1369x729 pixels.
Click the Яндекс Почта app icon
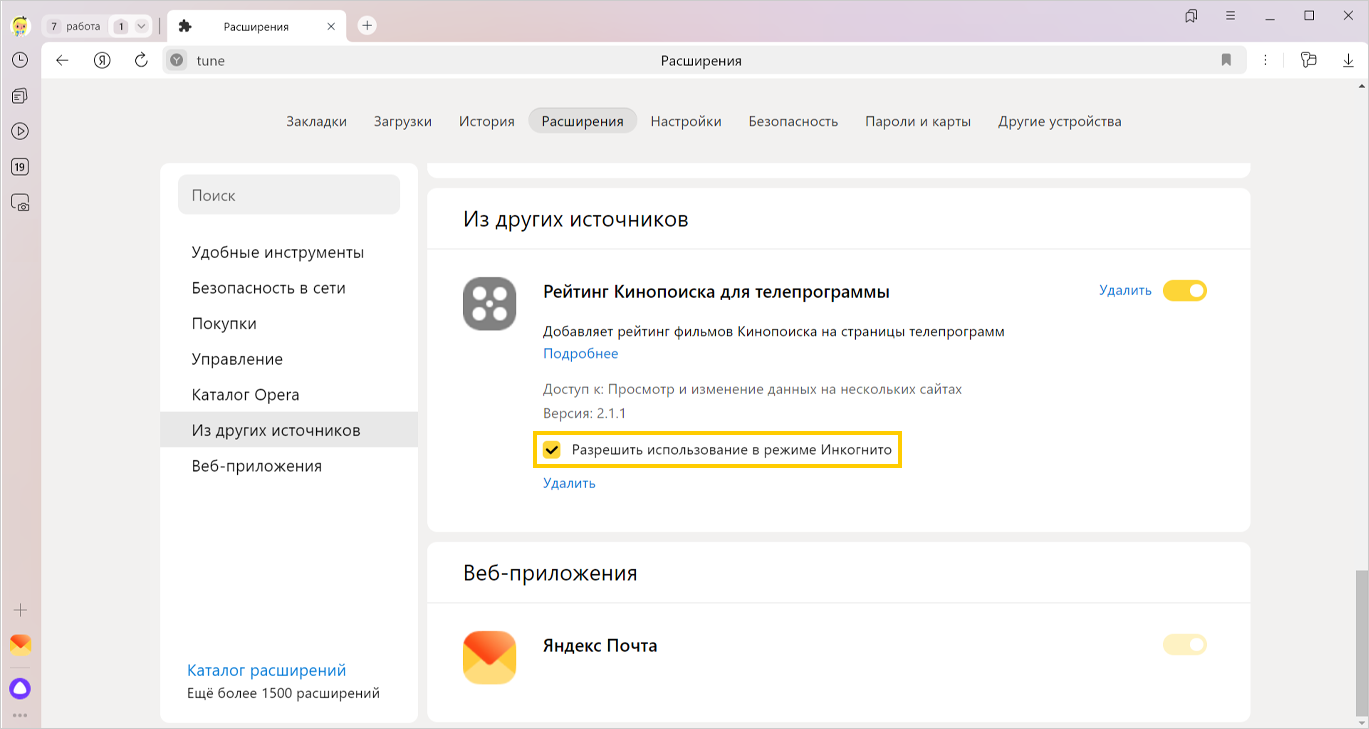tap(490, 657)
